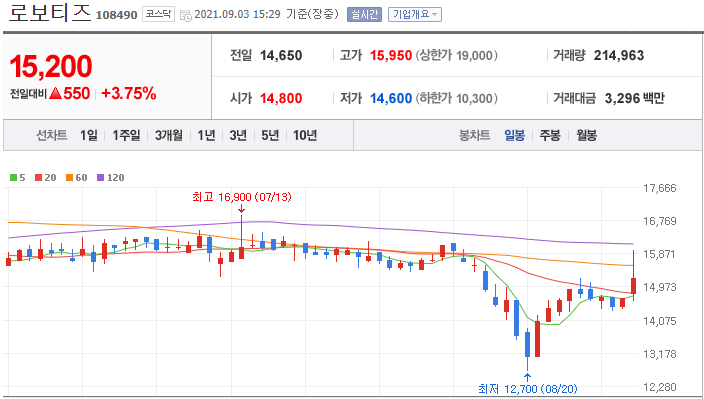The image size is (704, 399).
Task: Switch to 월봉 candlestick chart
Action: pyautogui.click(x=586, y=135)
